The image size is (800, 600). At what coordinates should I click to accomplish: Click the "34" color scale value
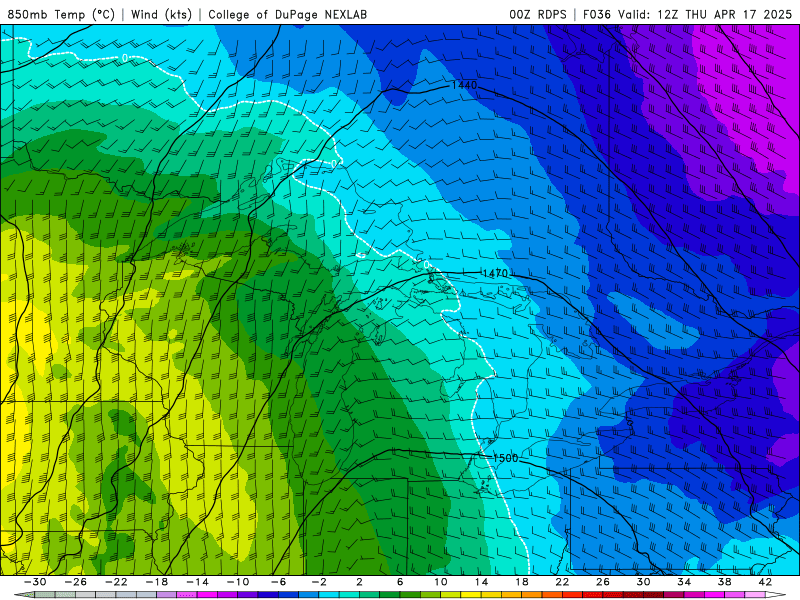[684, 582]
